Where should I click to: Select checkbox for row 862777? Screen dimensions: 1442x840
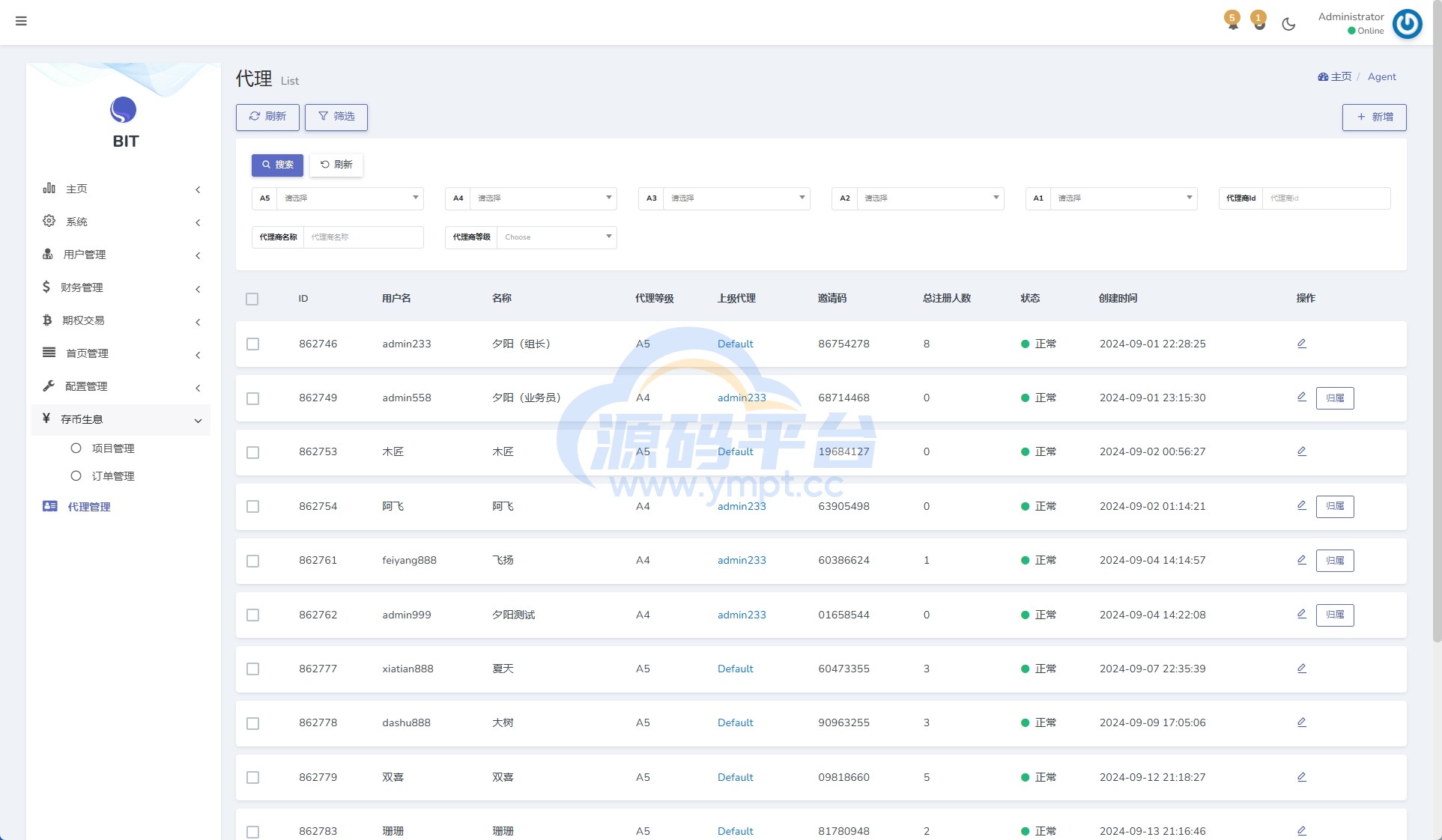pyautogui.click(x=252, y=669)
